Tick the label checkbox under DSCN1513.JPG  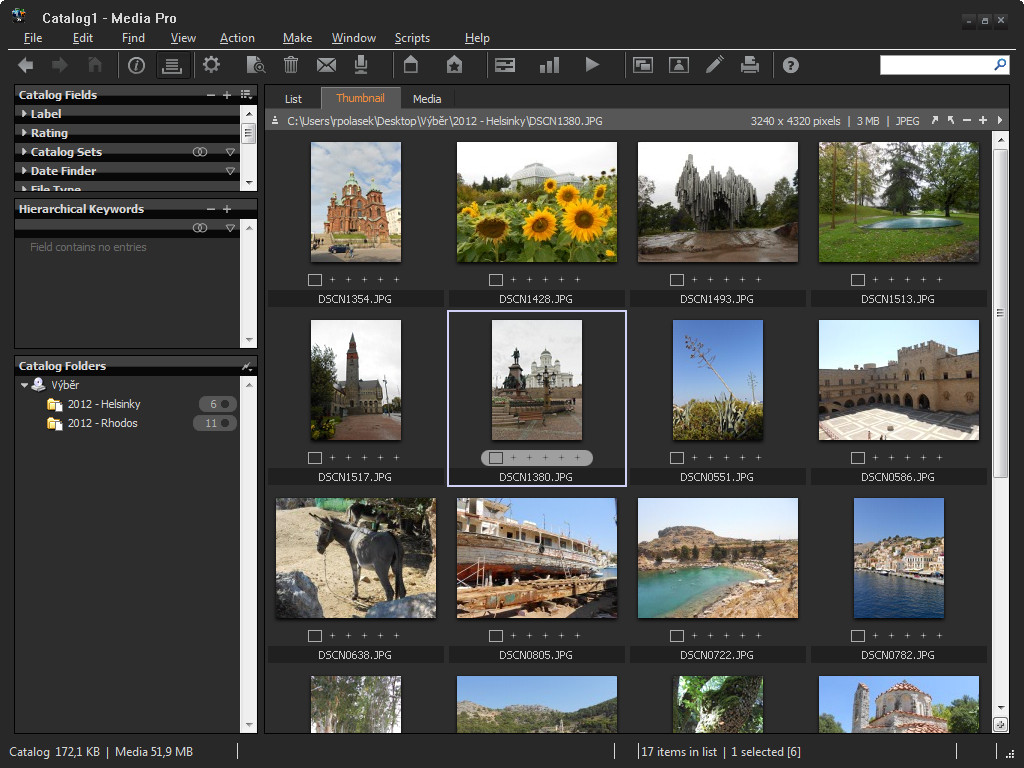tap(857, 280)
